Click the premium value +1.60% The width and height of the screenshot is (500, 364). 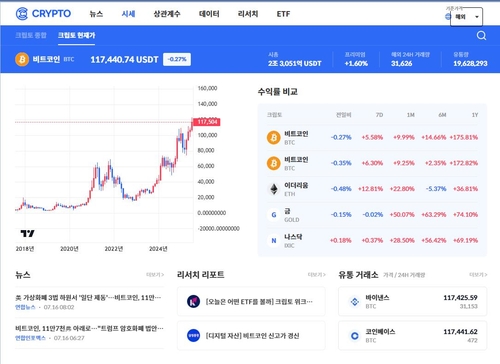coord(356,63)
